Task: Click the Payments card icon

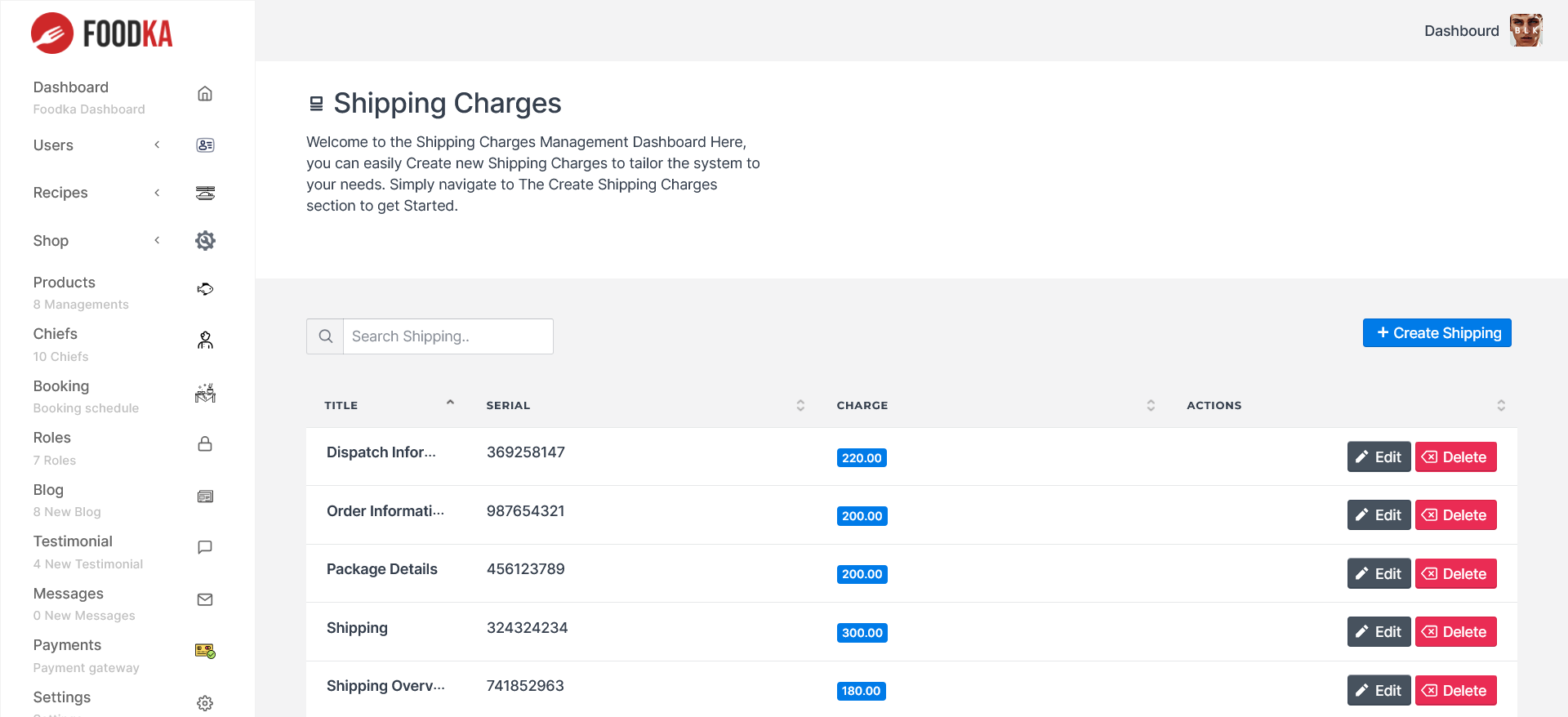Action: click(205, 651)
